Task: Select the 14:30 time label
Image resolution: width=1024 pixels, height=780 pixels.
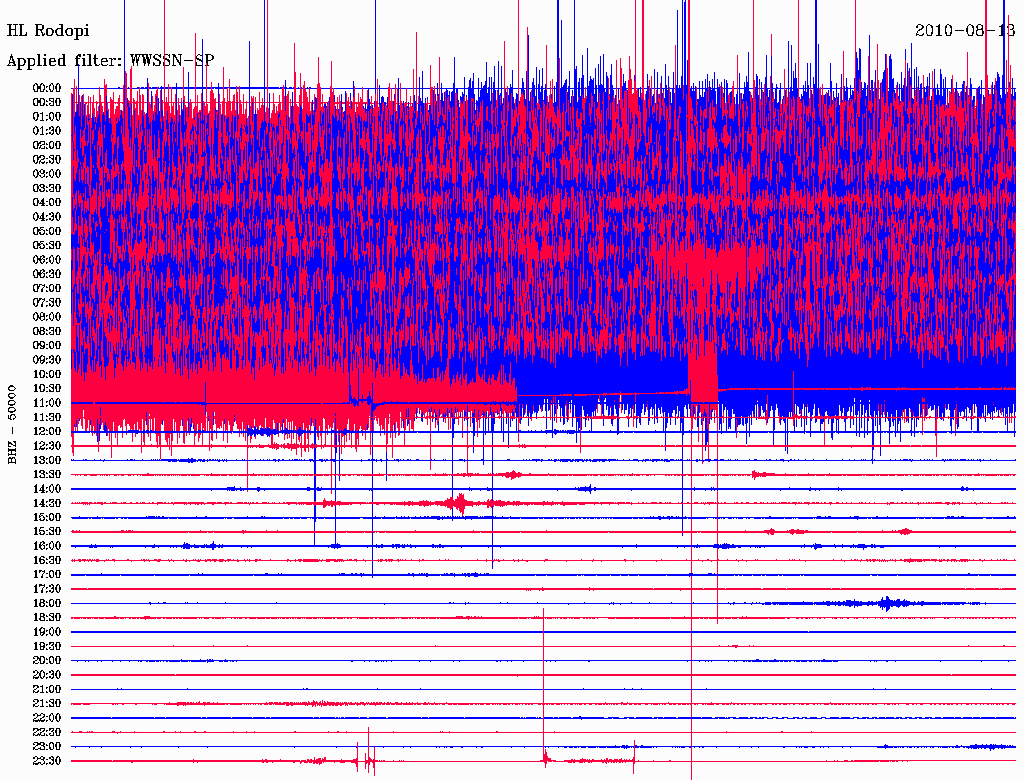Action: click(x=48, y=502)
